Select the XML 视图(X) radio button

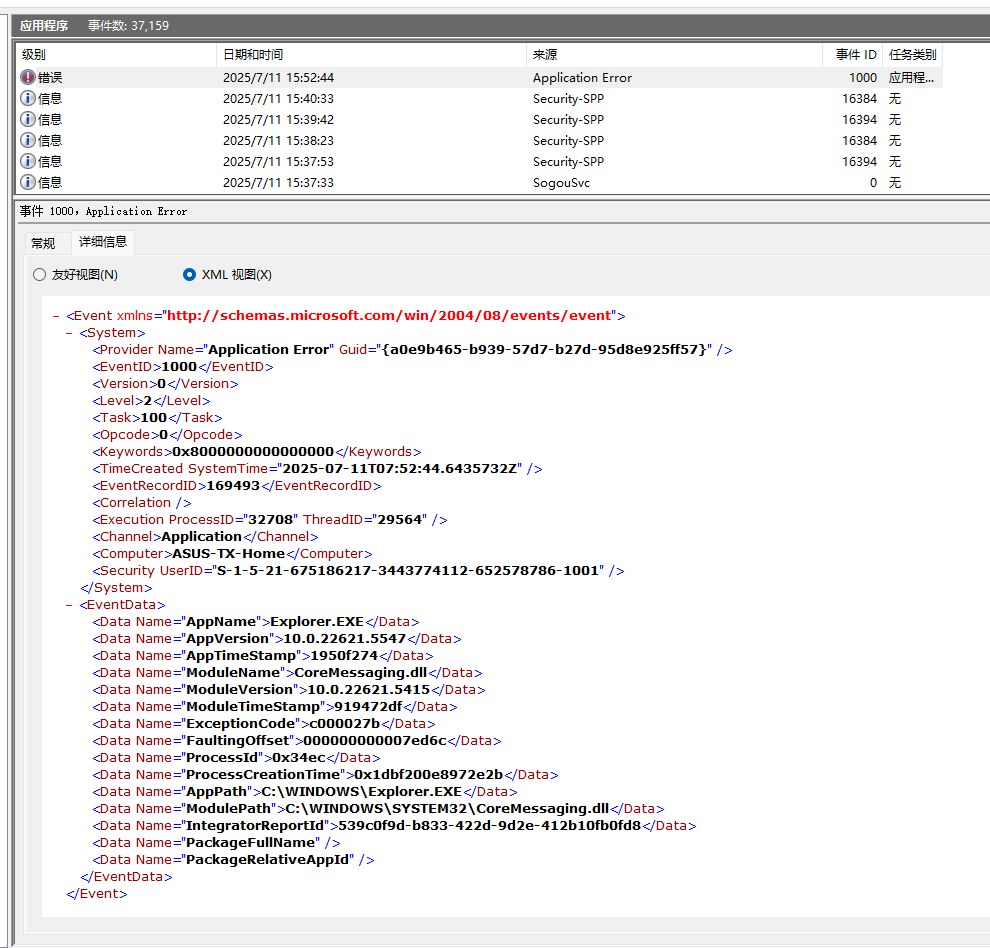[x=190, y=274]
